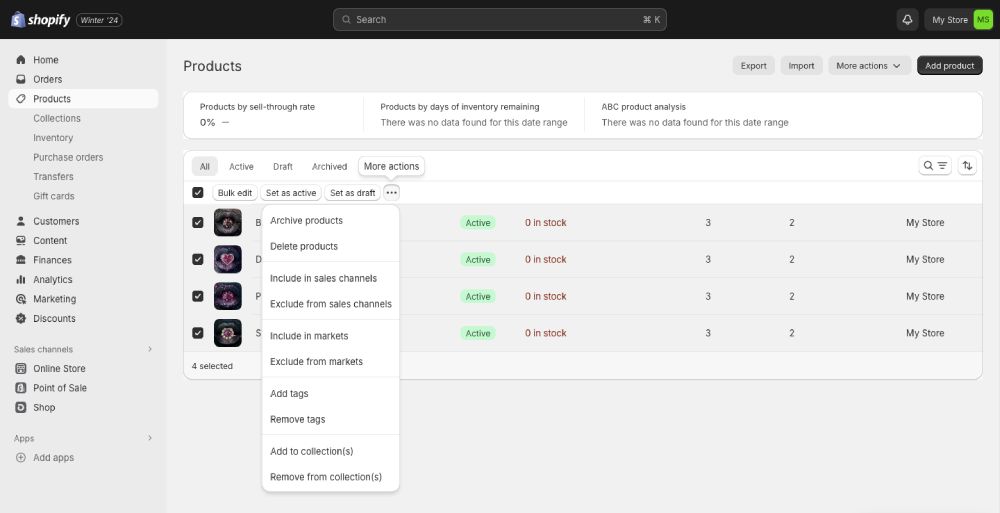Uncheck the select-all products checkbox
This screenshot has width=1000, height=513.
click(x=198, y=193)
